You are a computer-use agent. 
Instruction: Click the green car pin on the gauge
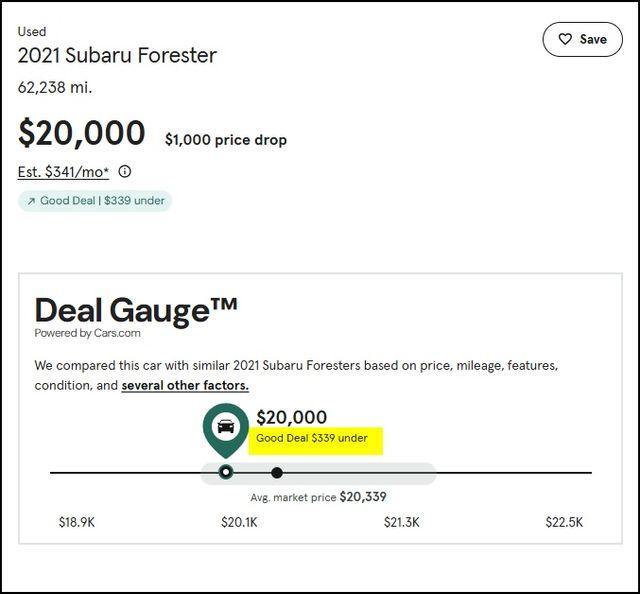coord(226,428)
